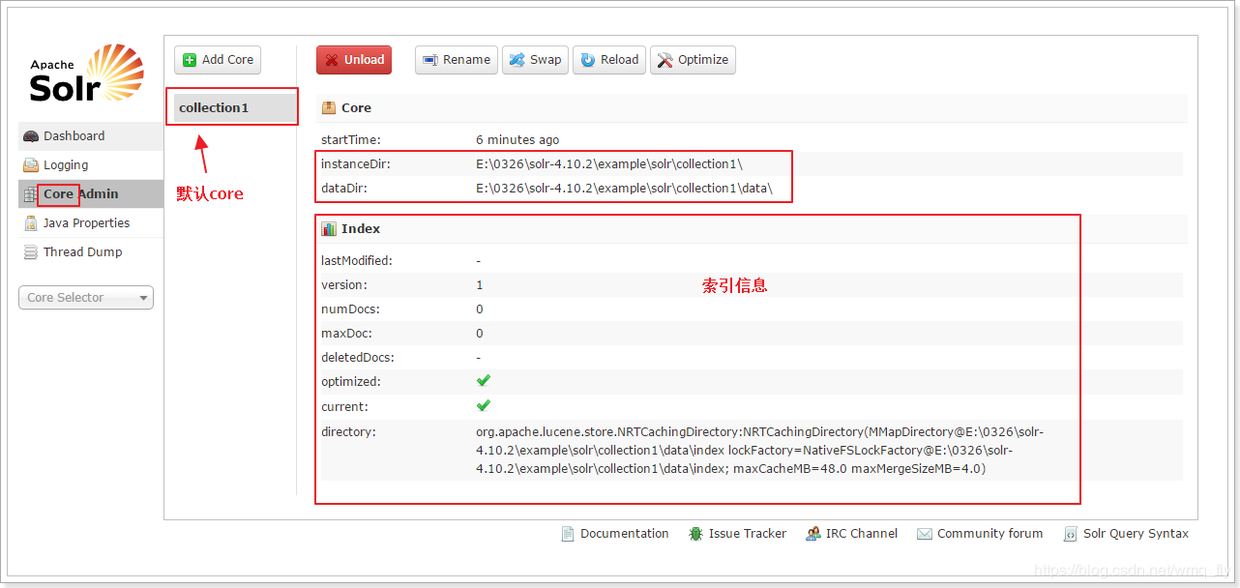The width and height of the screenshot is (1240, 588).
Task: Click the 'deletedDocs:' label
Action: (357, 357)
